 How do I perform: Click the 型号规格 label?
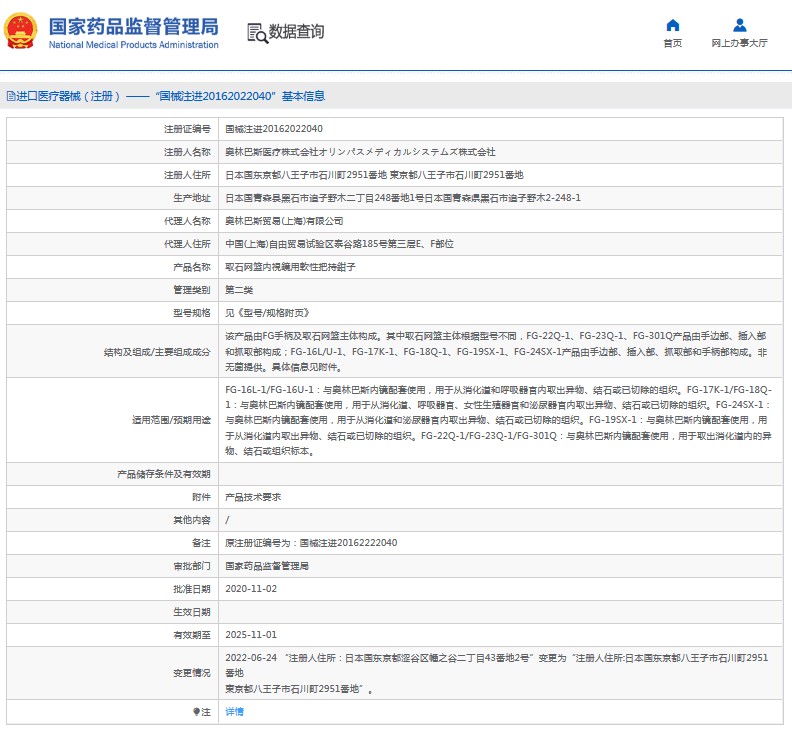point(192,313)
